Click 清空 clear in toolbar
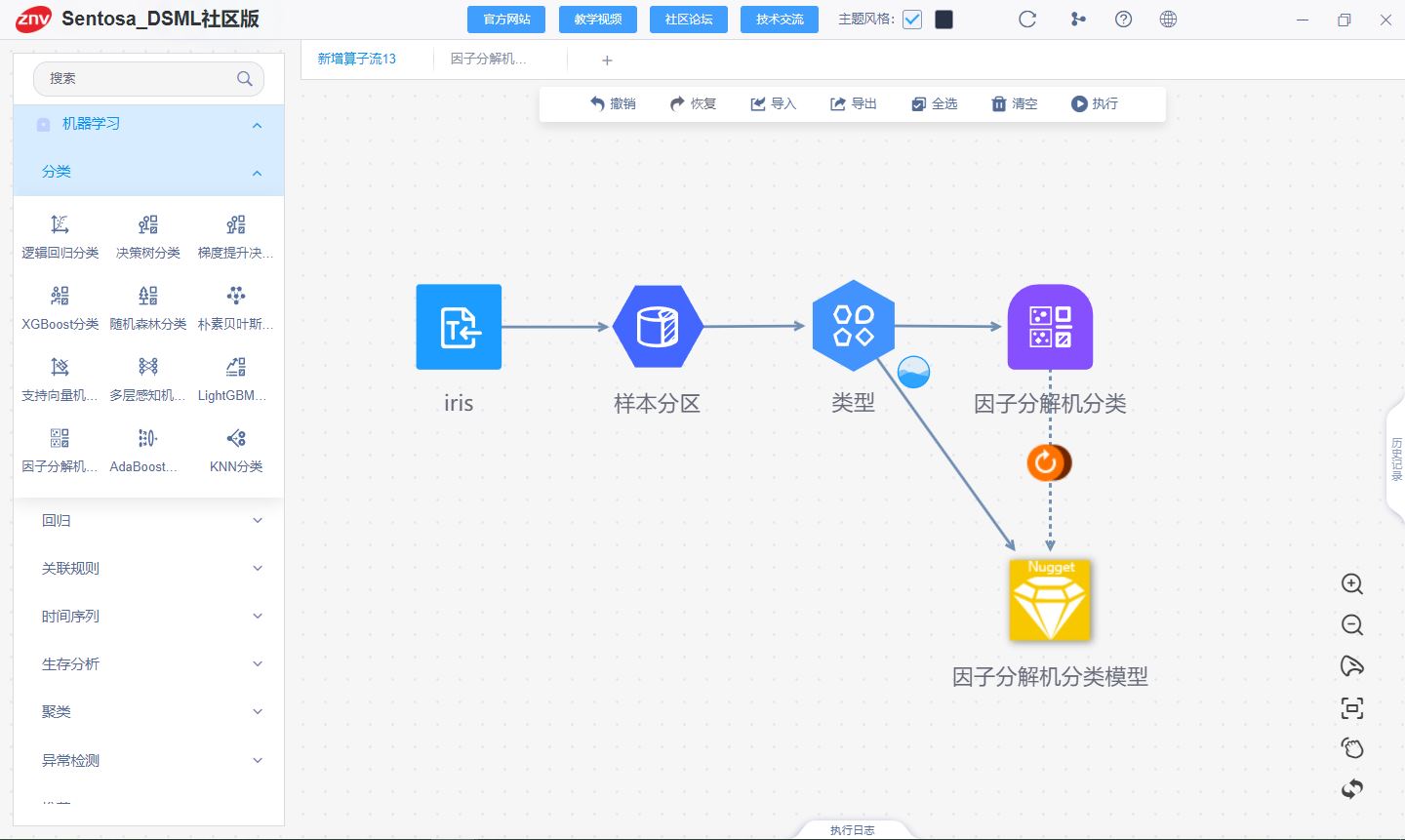1405x840 pixels. coord(1014,103)
